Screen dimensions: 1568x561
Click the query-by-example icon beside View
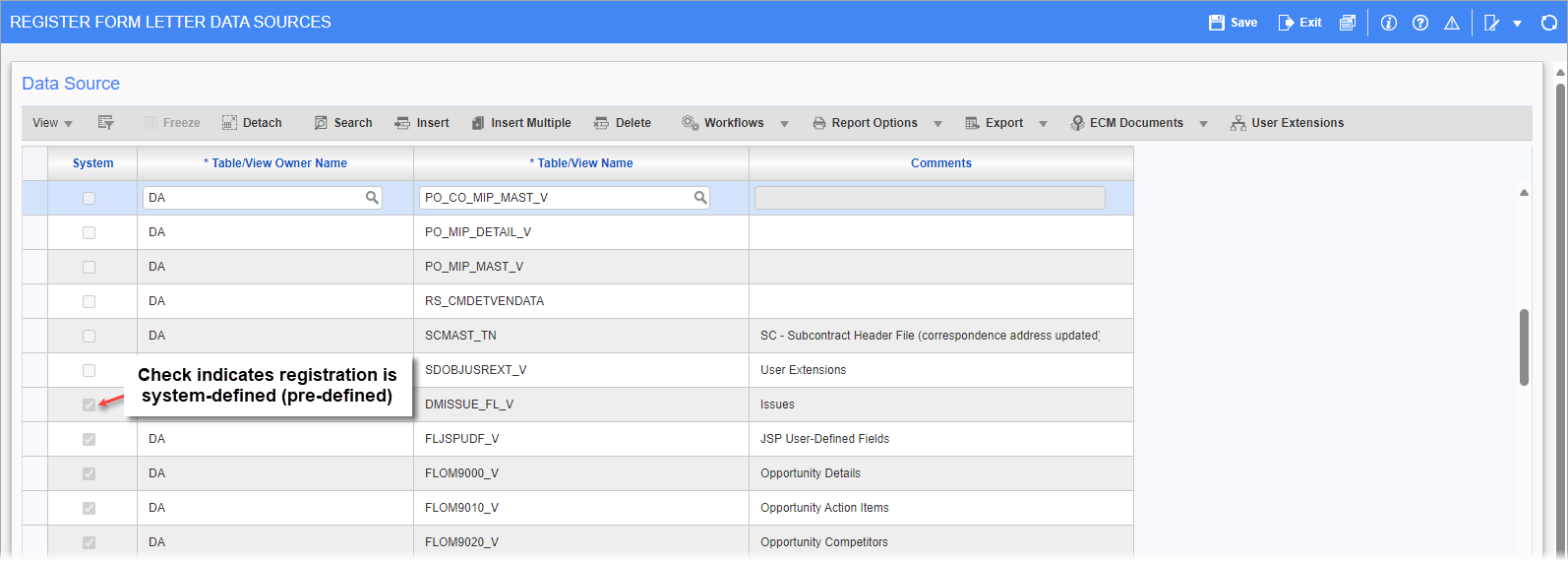(106, 123)
